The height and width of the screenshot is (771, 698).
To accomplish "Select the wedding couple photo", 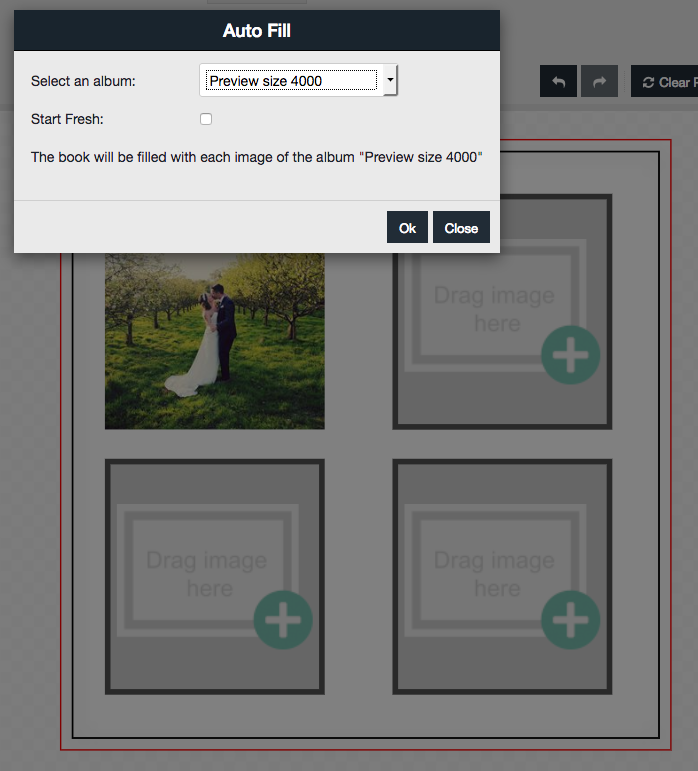I will pos(215,340).
